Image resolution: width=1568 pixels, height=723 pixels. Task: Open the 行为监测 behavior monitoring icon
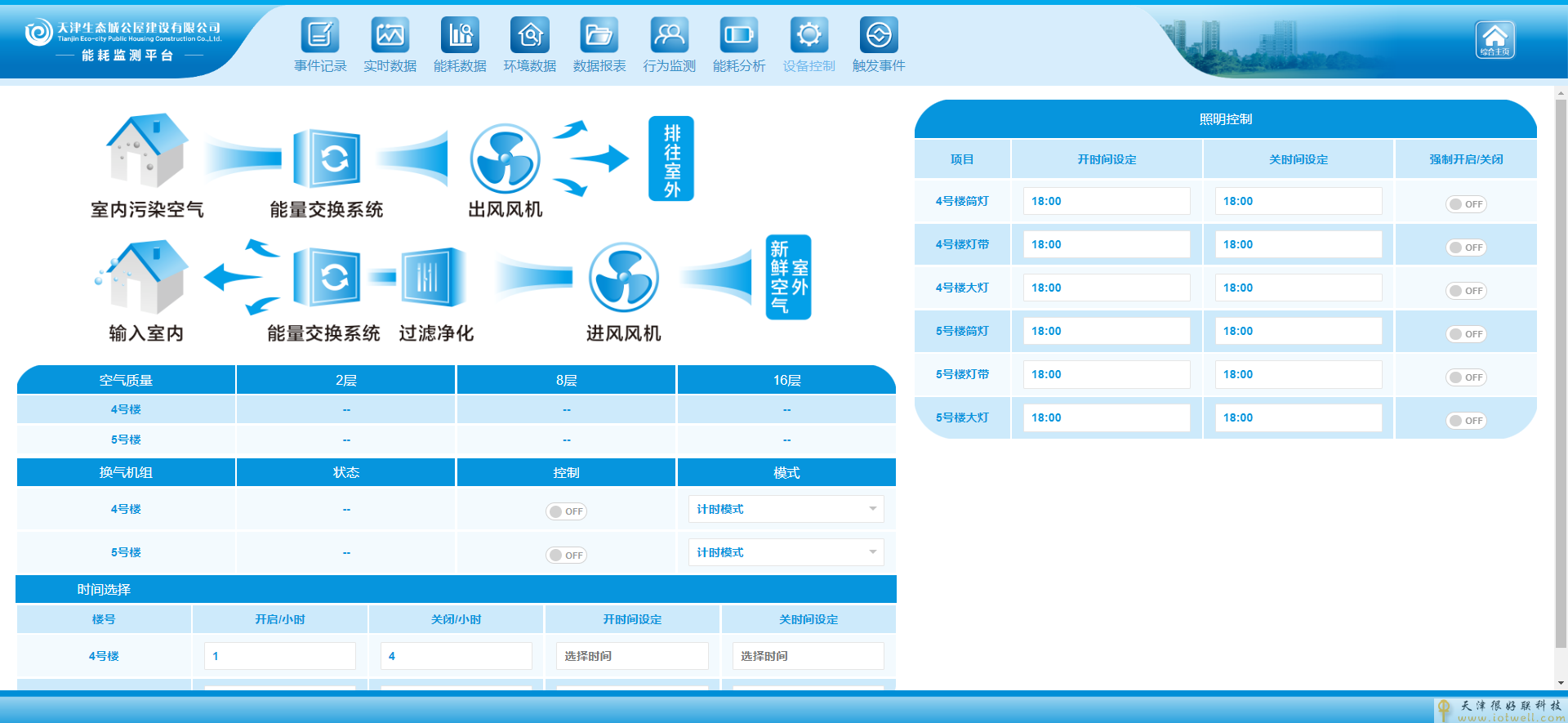tap(669, 35)
